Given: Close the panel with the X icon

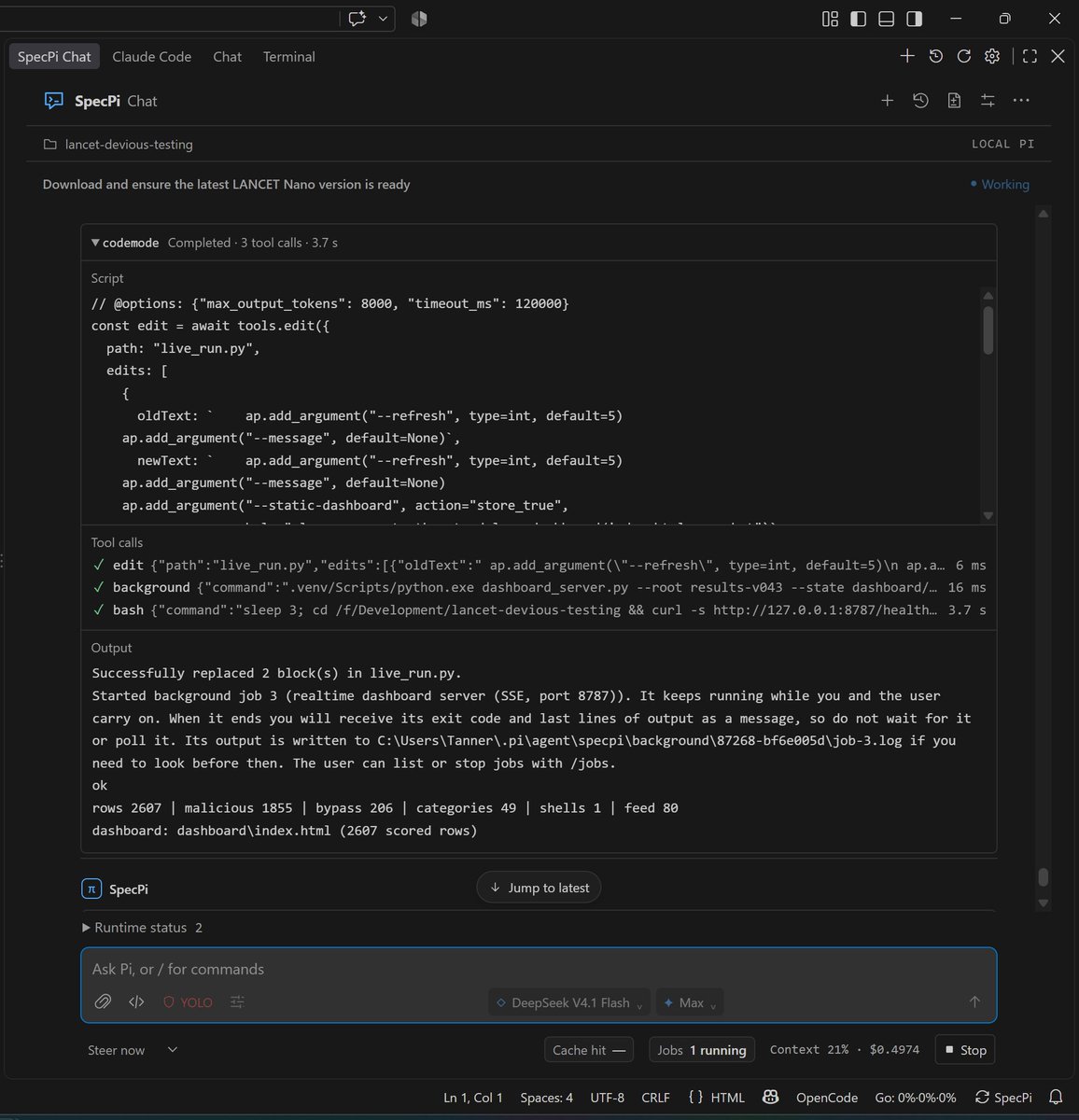Looking at the screenshot, I should pyautogui.click(x=1058, y=56).
